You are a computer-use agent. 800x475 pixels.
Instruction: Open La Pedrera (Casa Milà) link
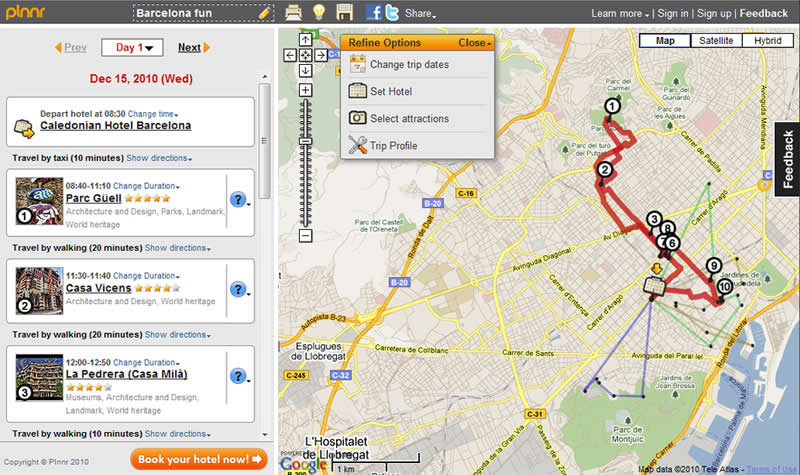(x=127, y=374)
